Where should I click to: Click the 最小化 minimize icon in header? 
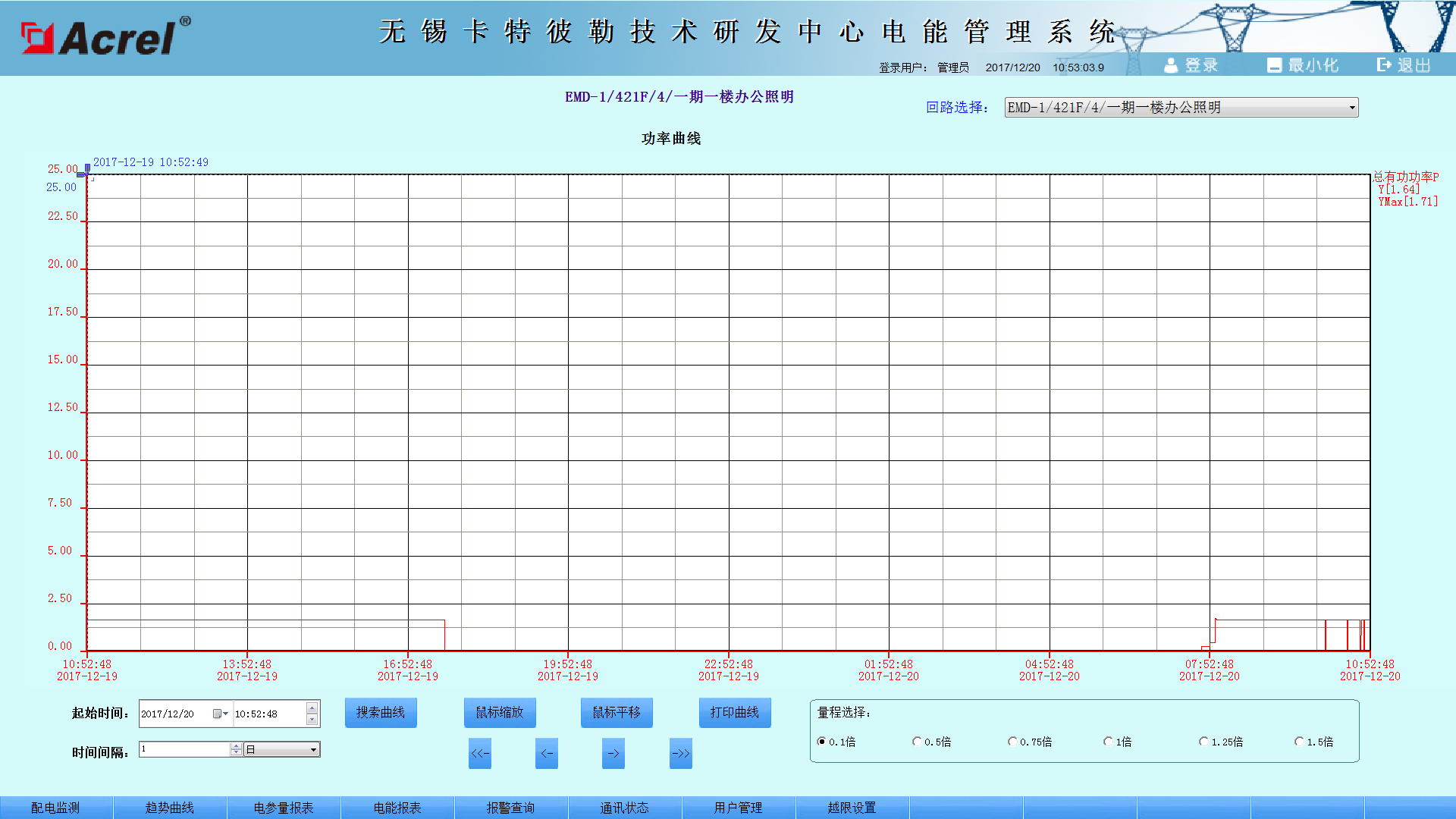pyautogui.click(x=1274, y=66)
